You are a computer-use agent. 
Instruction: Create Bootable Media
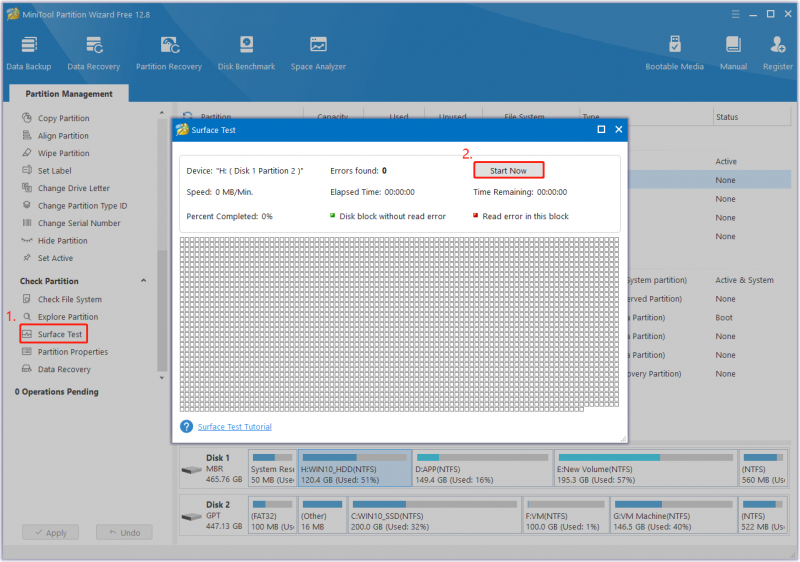click(674, 53)
